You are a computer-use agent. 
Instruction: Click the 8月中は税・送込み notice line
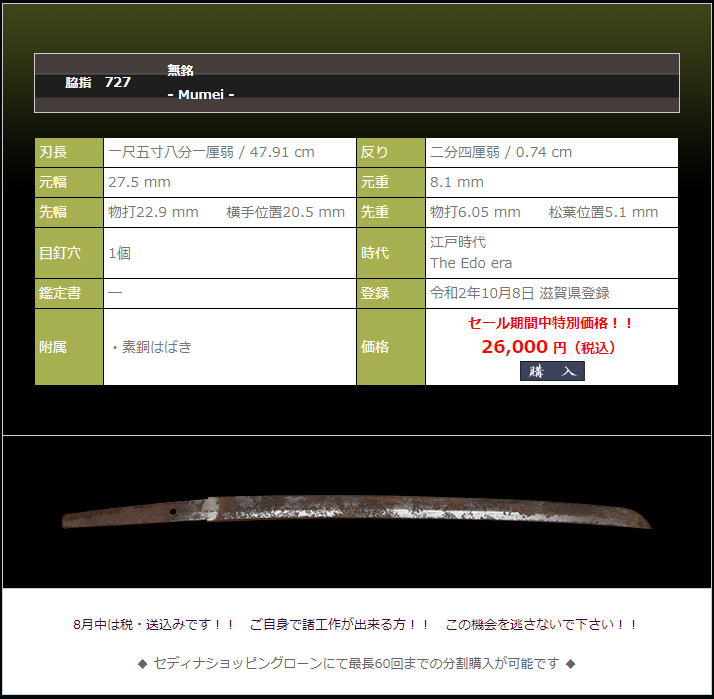coord(356,624)
